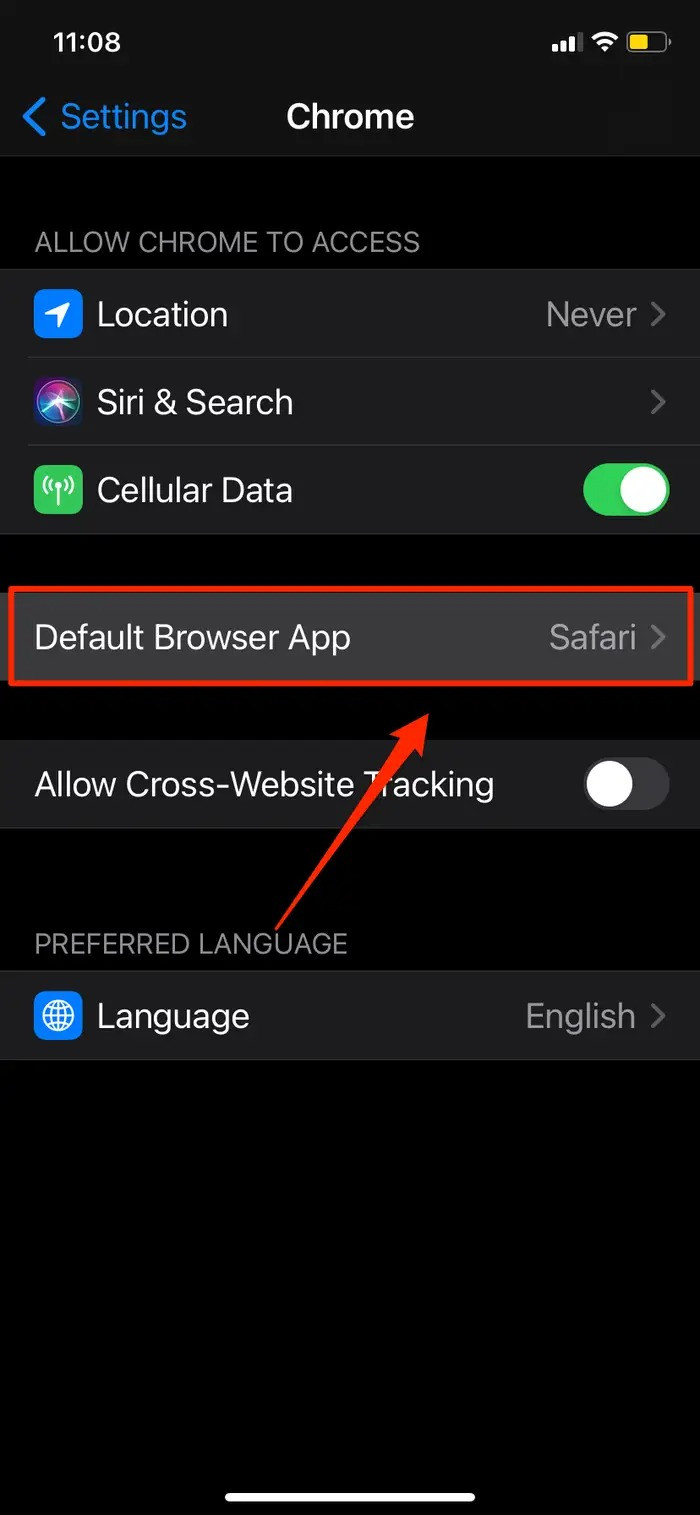Viewport: 700px width, 1515px height.
Task: Tap the cellular signal bars icon
Action: click(565, 43)
